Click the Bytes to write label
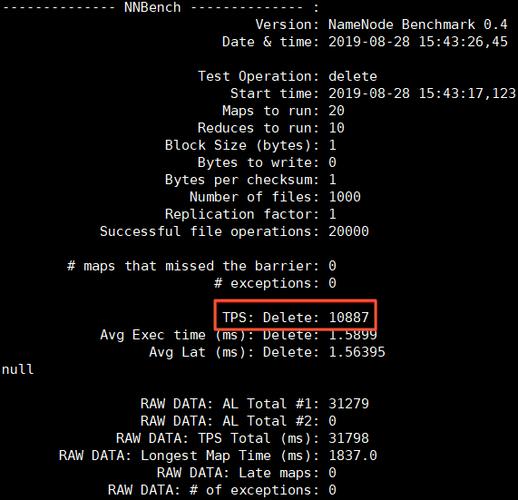The height and width of the screenshot is (500, 518). click(x=258, y=163)
